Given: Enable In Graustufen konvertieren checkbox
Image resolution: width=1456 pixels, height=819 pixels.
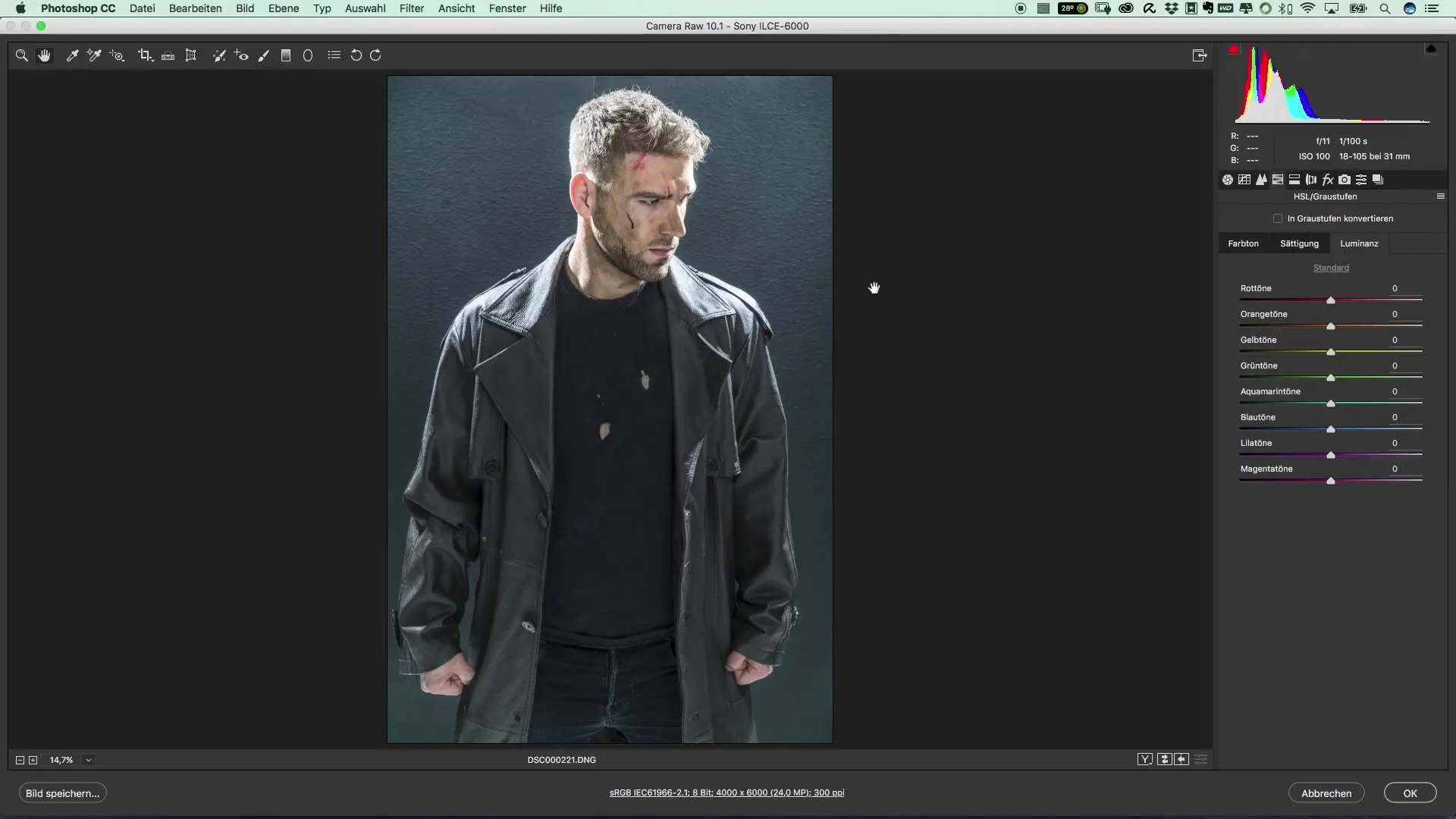Looking at the screenshot, I should pyautogui.click(x=1278, y=218).
